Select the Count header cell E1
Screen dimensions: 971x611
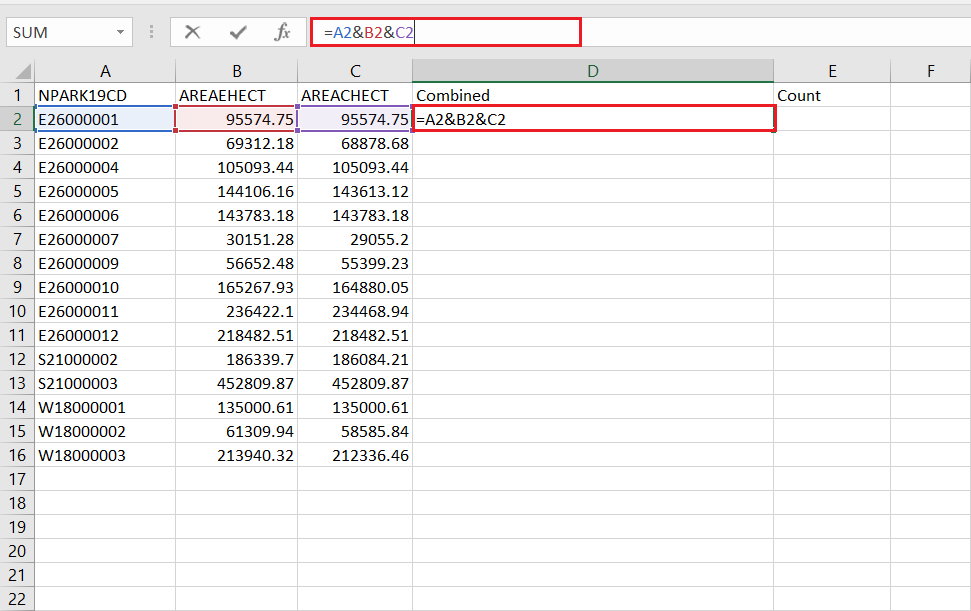832,95
